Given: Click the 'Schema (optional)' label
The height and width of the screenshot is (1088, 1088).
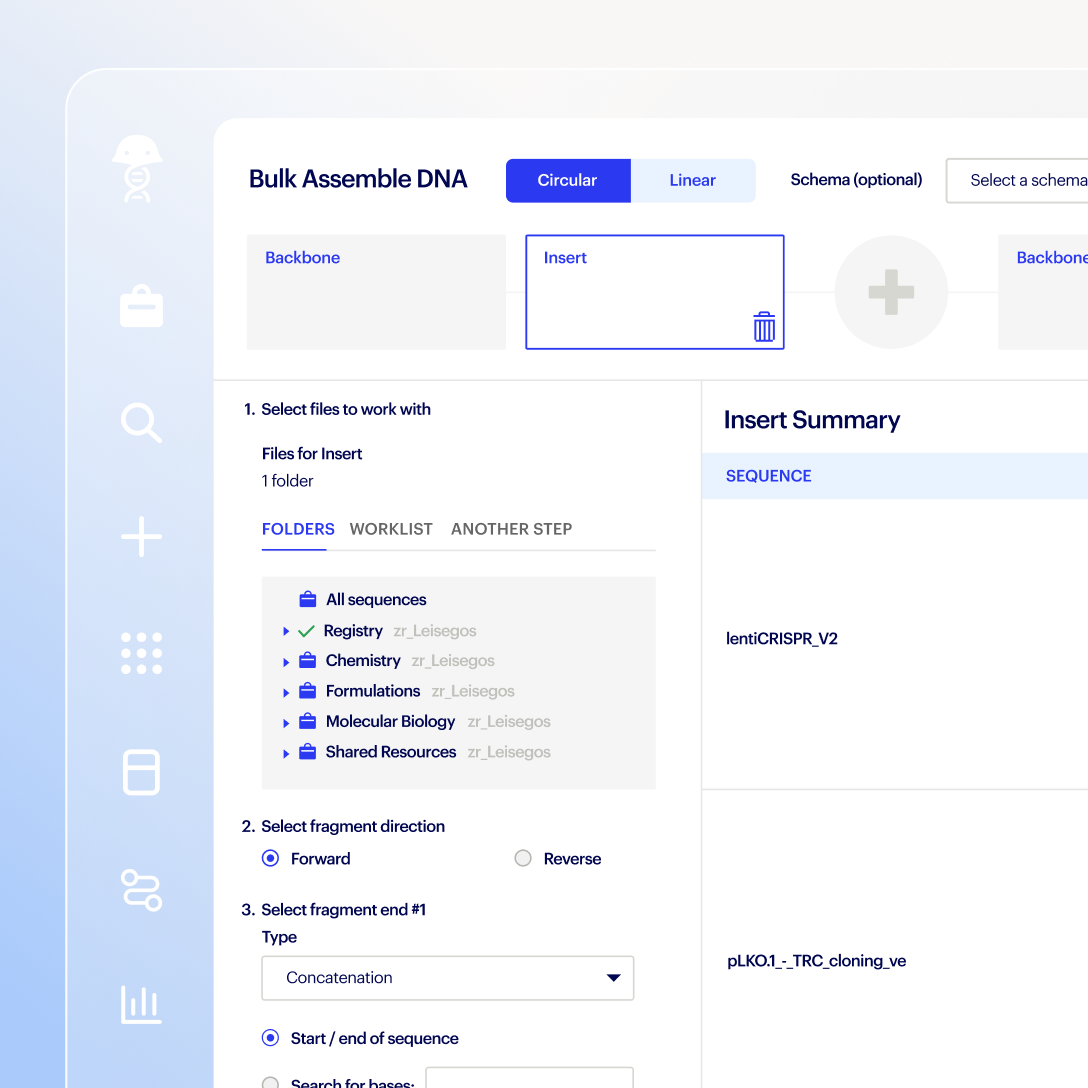Looking at the screenshot, I should pos(856,180).
